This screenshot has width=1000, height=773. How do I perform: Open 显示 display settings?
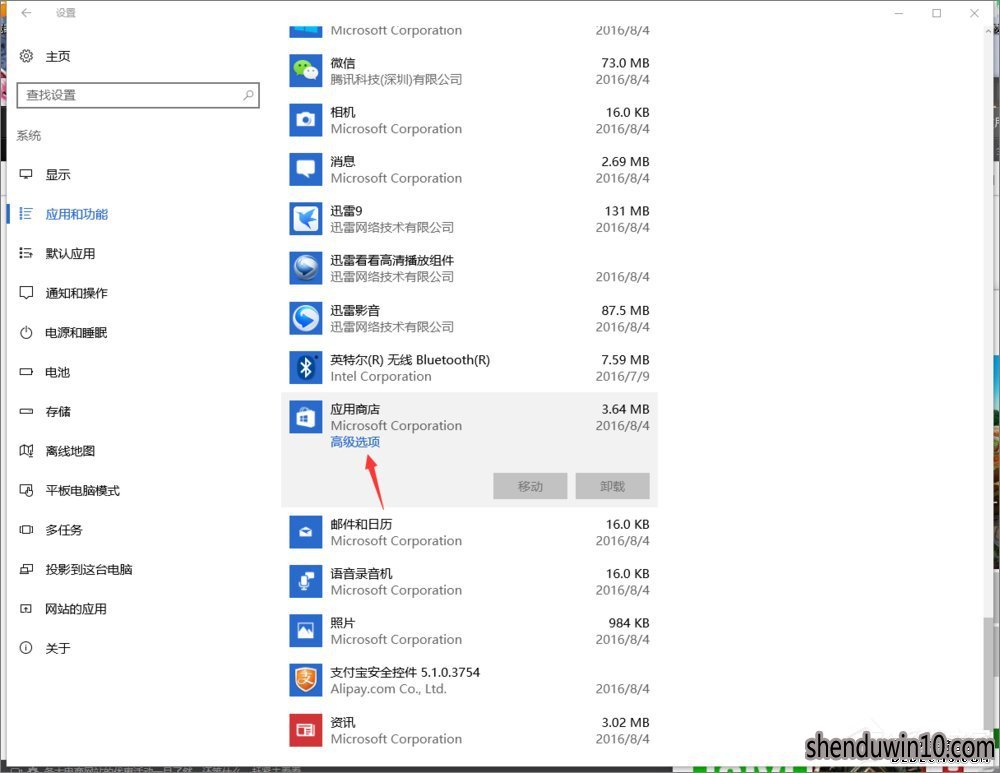pyautogui.click(x=58, y=175)
